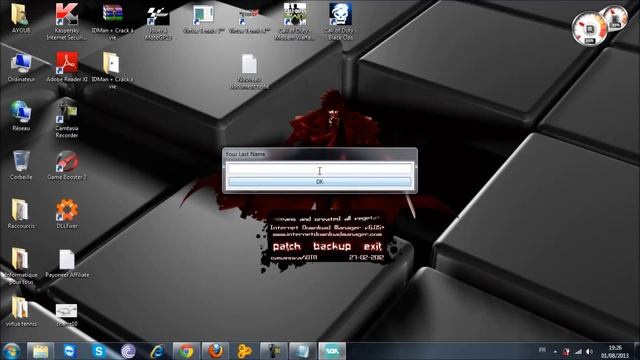Select the Nouveau document texte file icon
This screenshot has width=640, height=360.
249,71
